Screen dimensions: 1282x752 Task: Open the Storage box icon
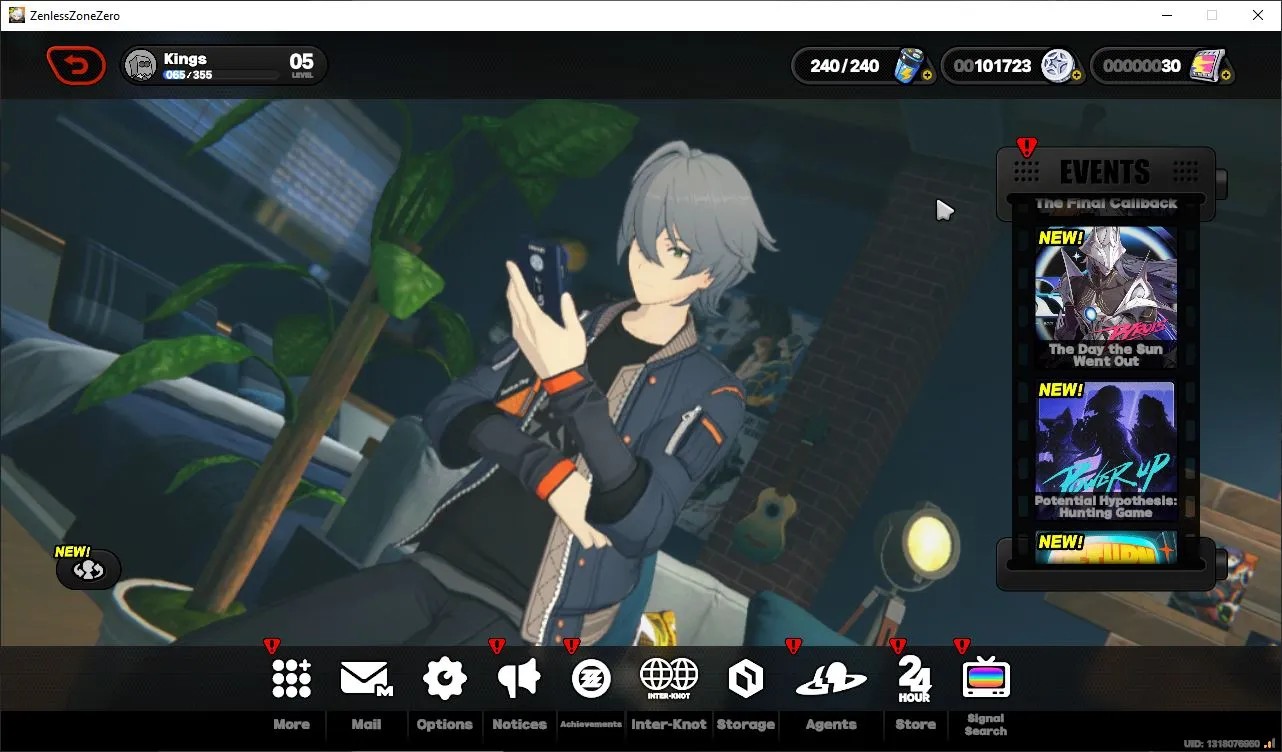pos(746,679)
